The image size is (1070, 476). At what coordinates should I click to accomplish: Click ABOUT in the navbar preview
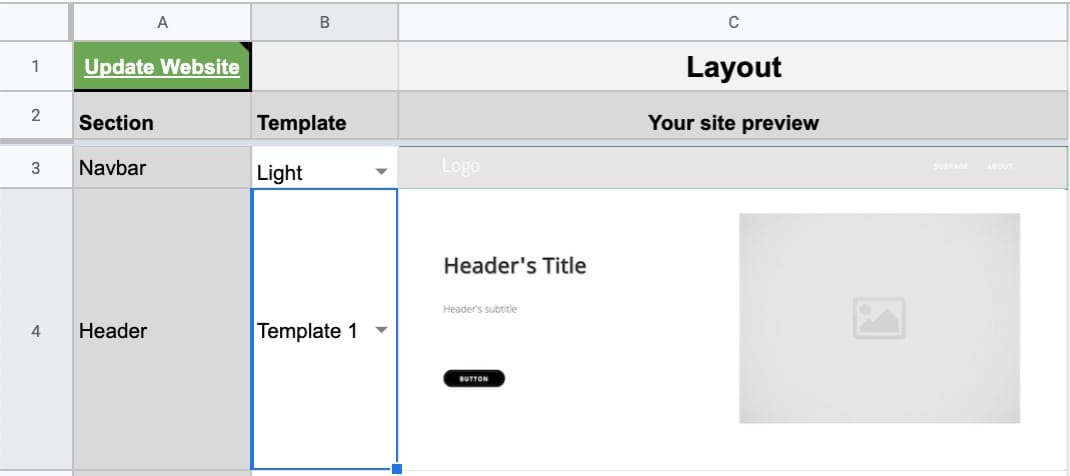[x=1000, y=167]
